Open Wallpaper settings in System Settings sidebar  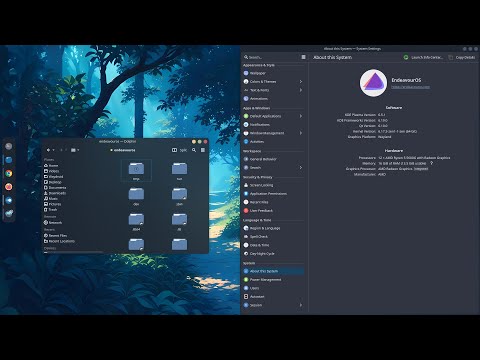(x=273, y=73)
